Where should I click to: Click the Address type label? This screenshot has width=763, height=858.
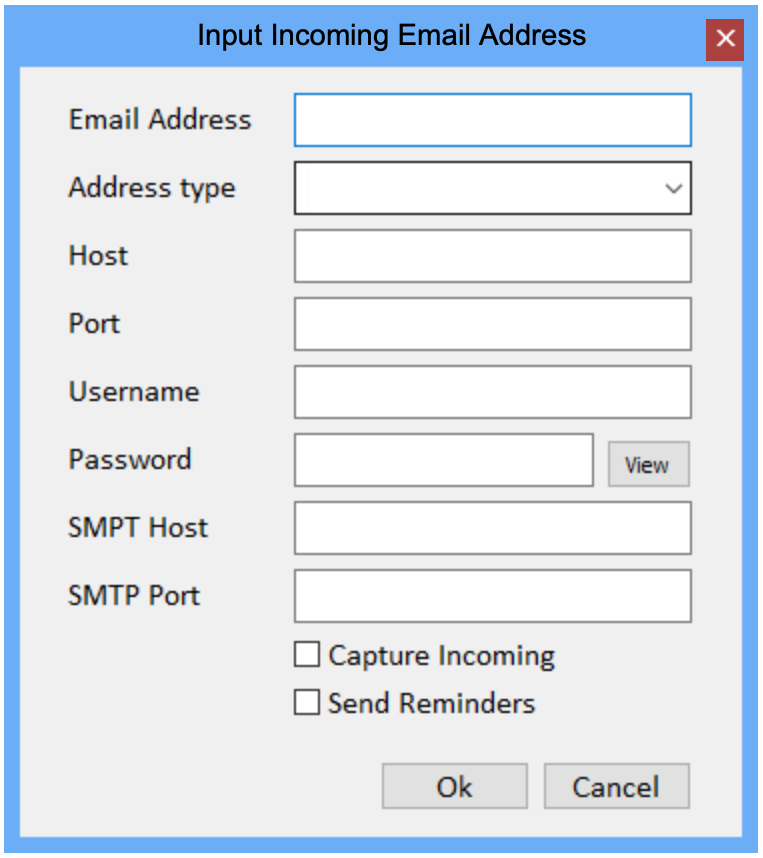pyautogui.click(x=152, y=188)
